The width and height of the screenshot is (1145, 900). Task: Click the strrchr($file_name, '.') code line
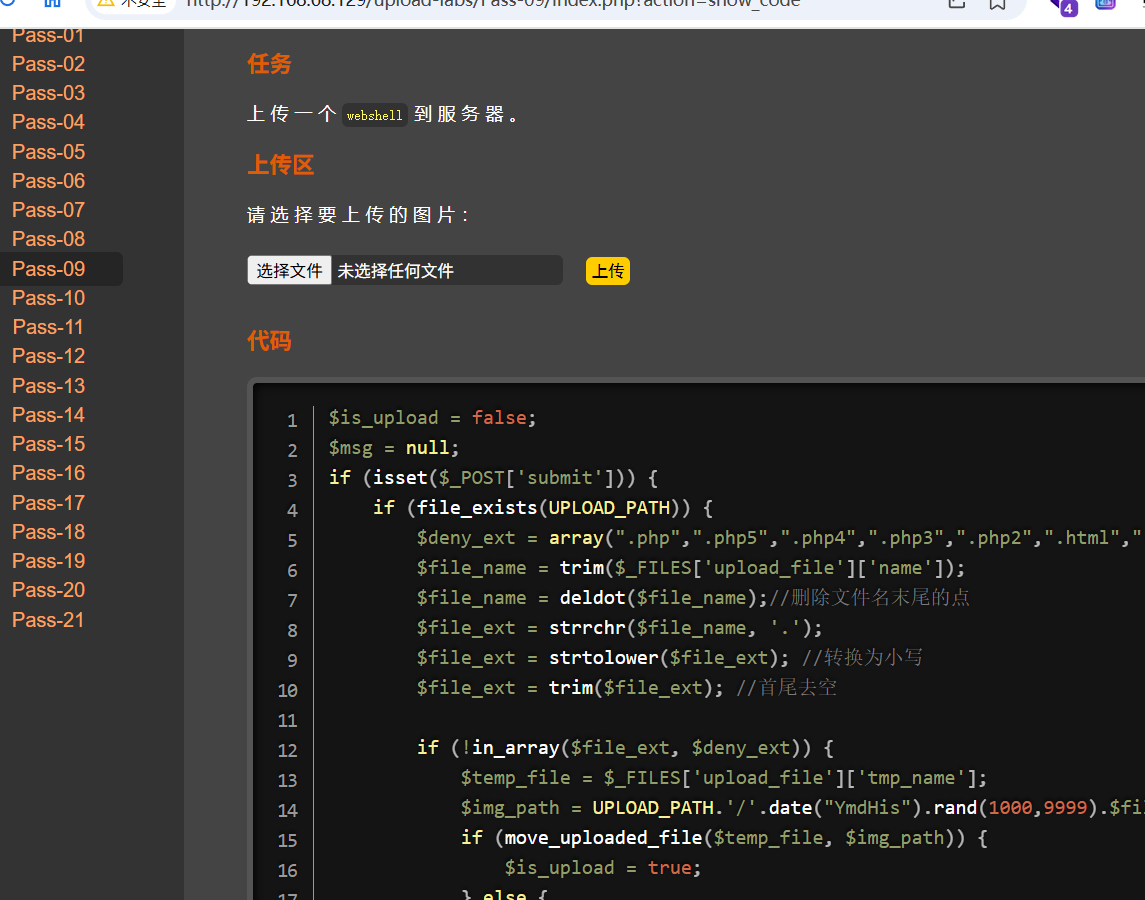(x=619, y=628)
